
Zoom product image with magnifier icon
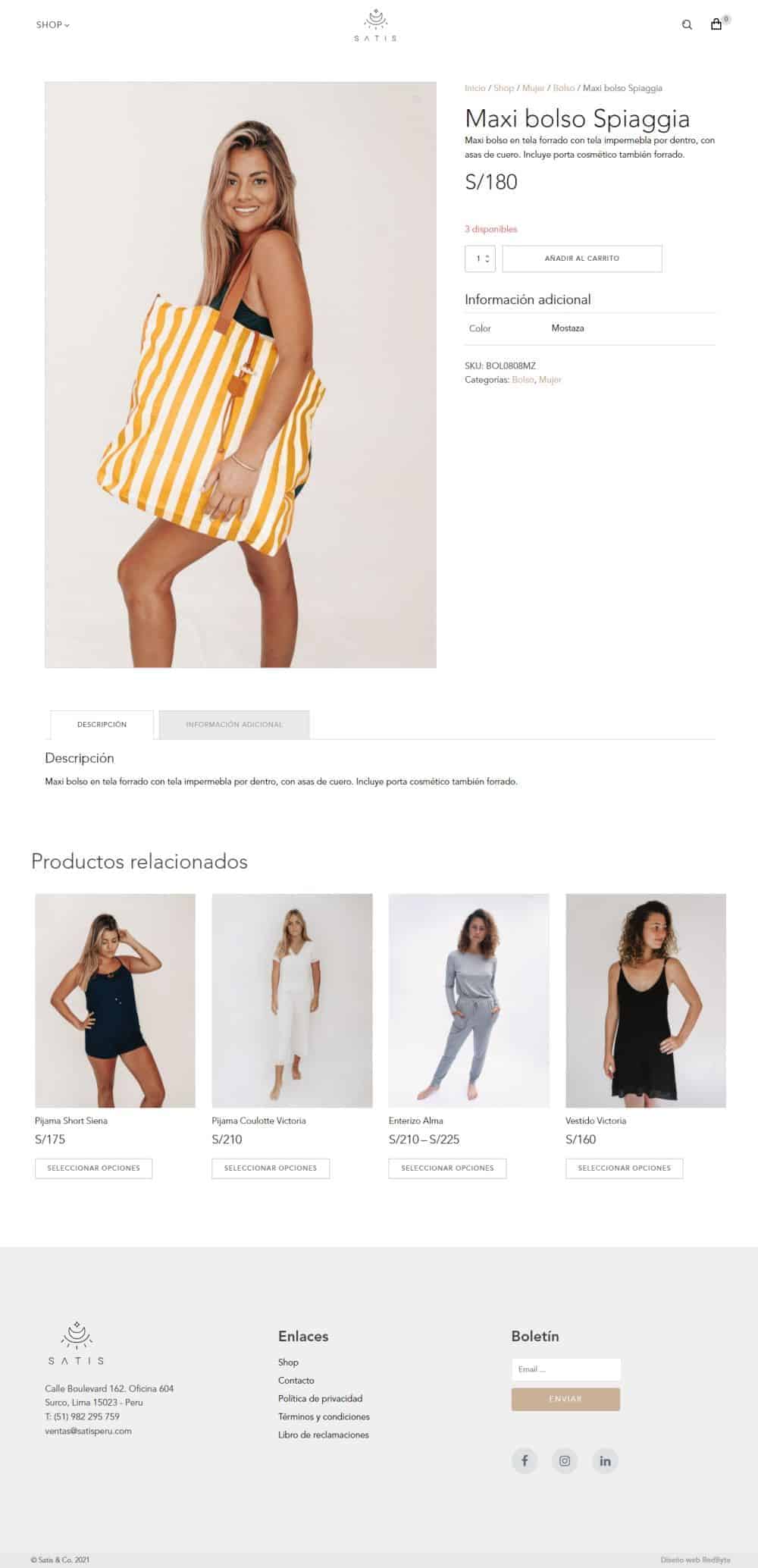coord(416,99)
